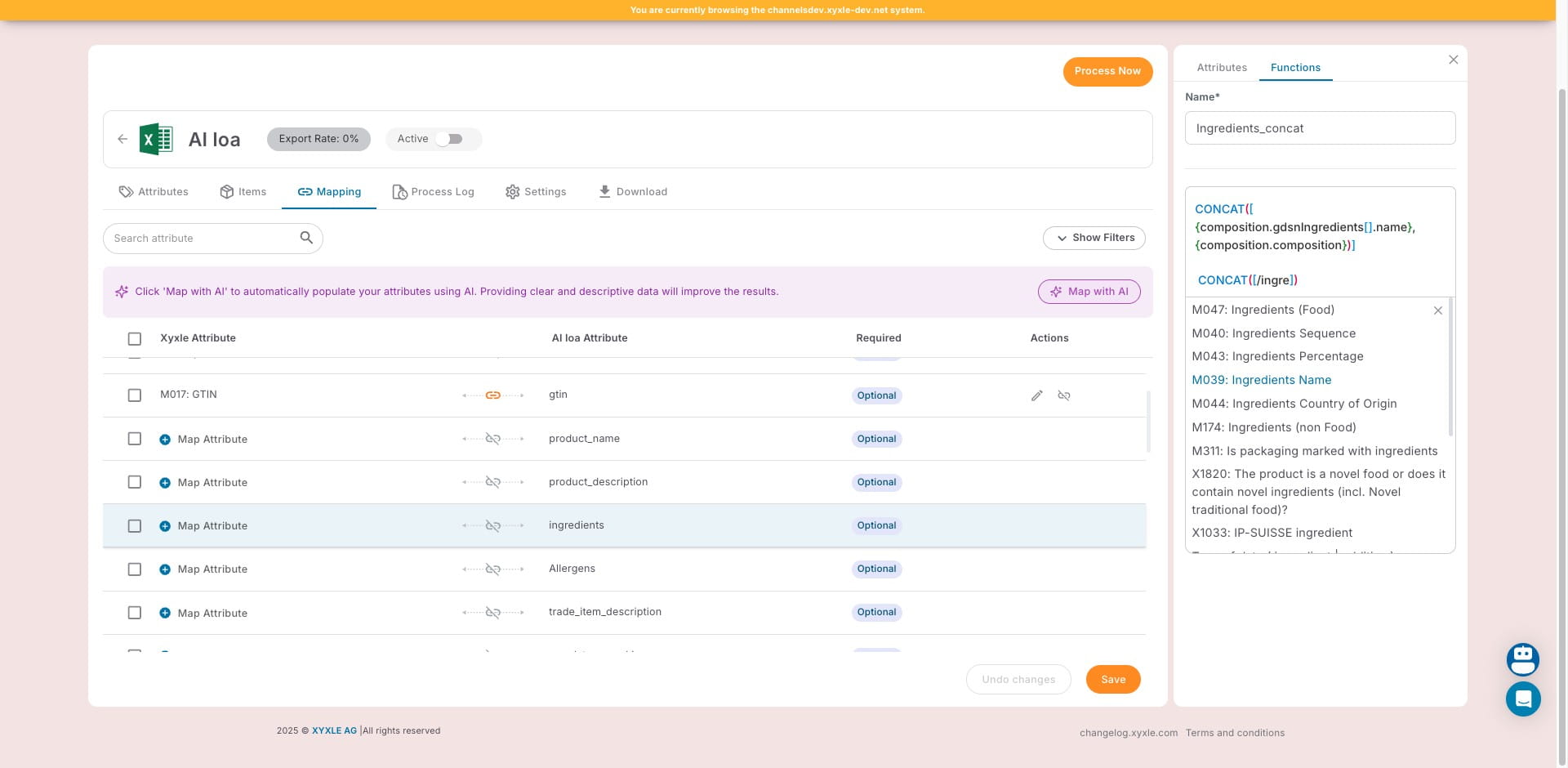
Task: Toggle the Active switch
Action: click(449, 139)
